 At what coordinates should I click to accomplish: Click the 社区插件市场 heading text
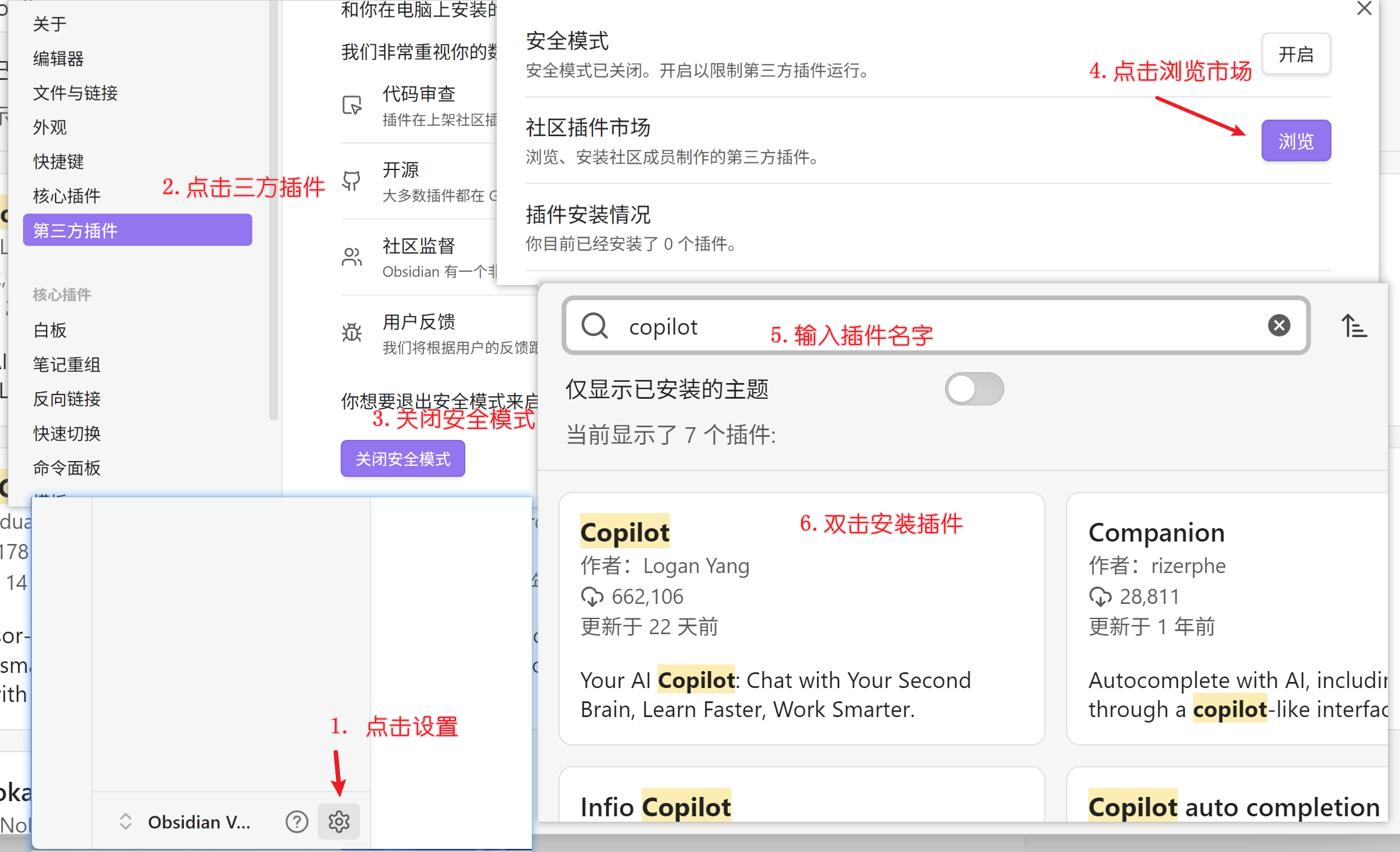[588, 128]
